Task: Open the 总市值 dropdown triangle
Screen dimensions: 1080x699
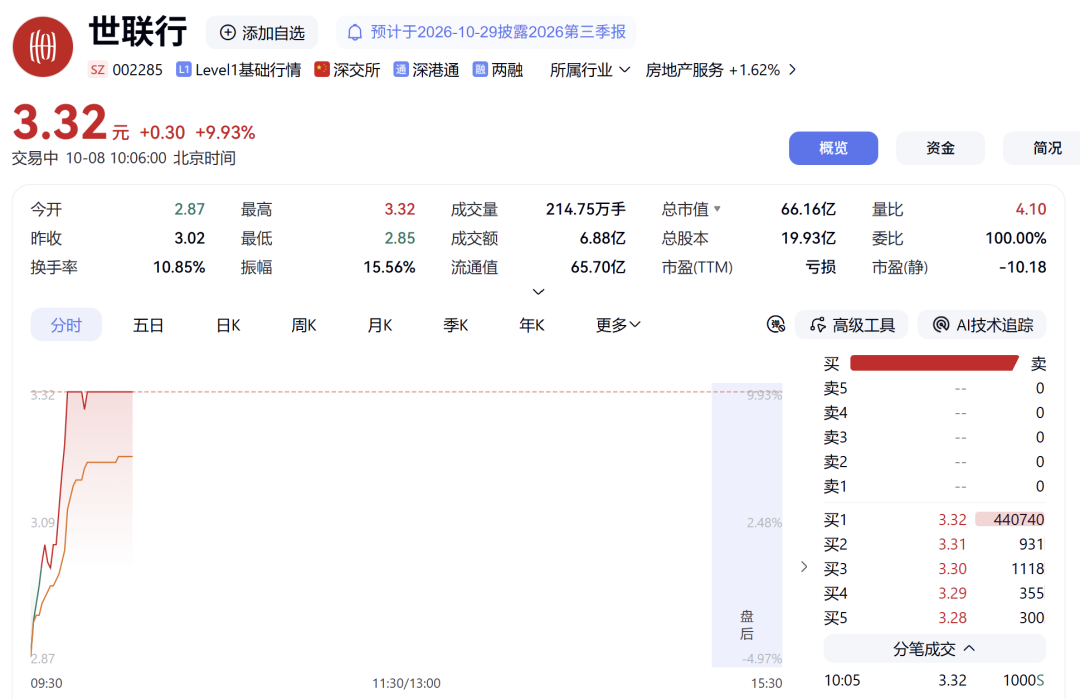Action: [x=718, y=208]
